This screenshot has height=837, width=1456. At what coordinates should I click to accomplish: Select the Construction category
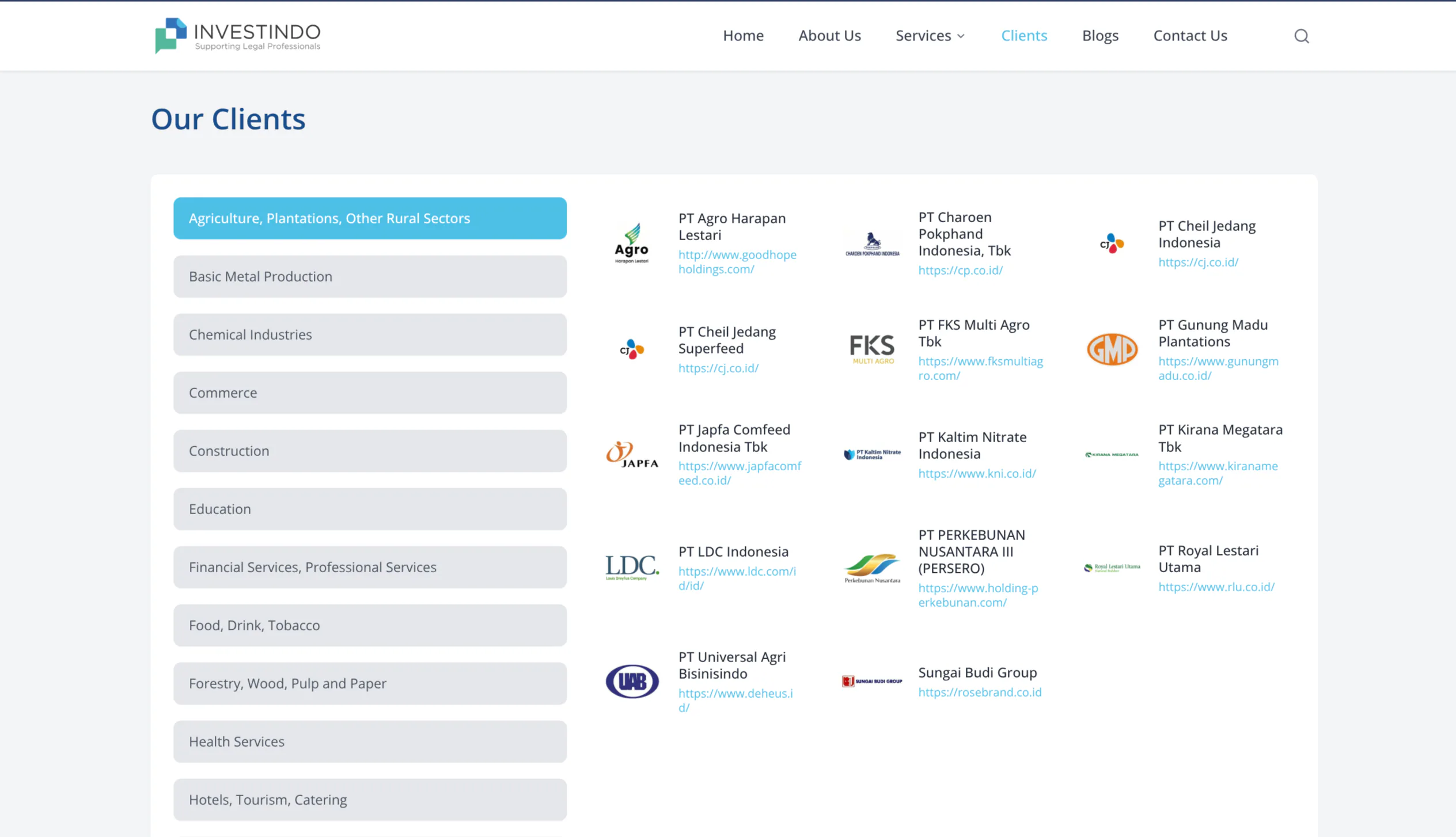point(370,451)
